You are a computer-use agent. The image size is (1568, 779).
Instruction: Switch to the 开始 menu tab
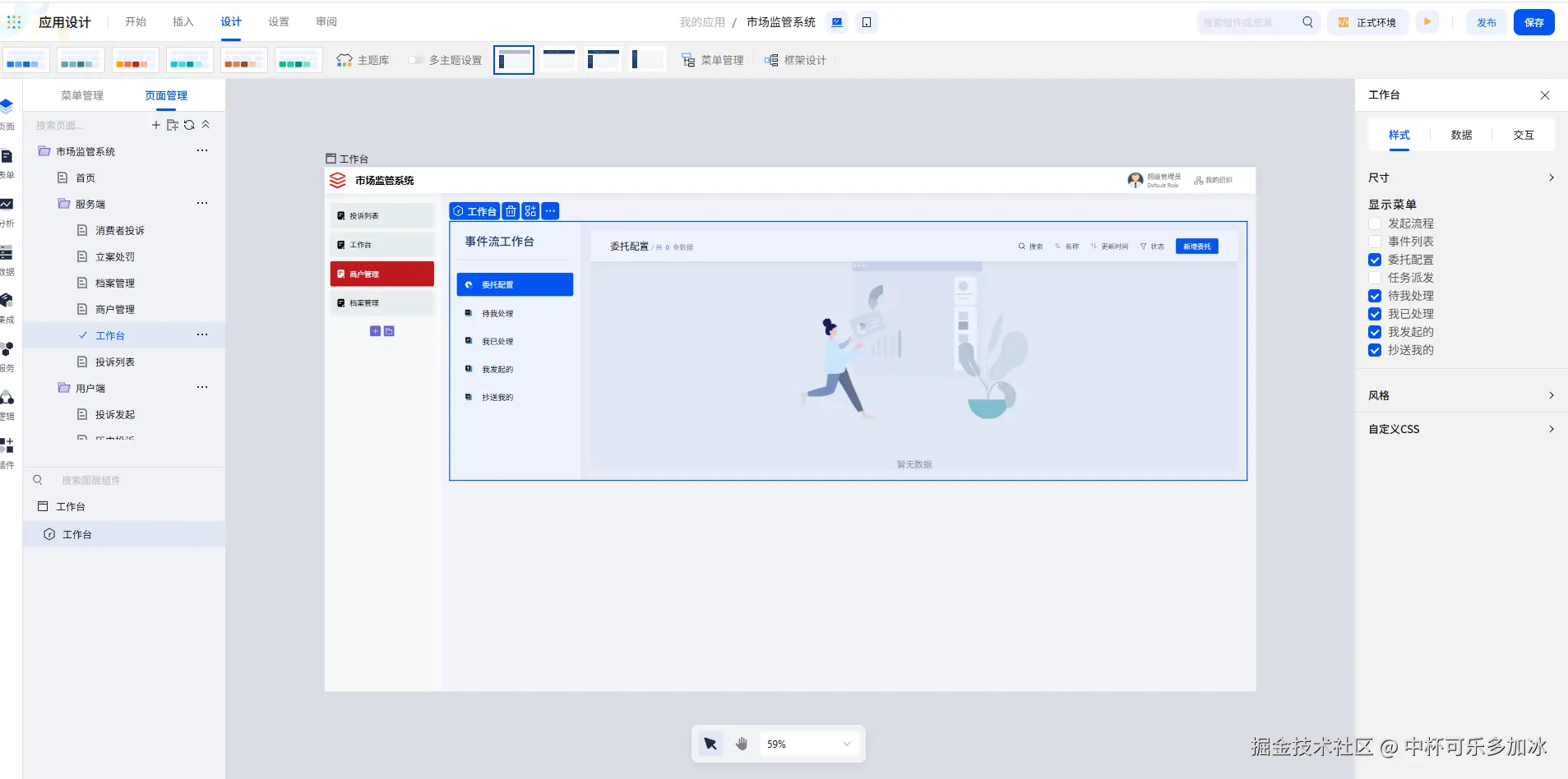pos(136,22)
